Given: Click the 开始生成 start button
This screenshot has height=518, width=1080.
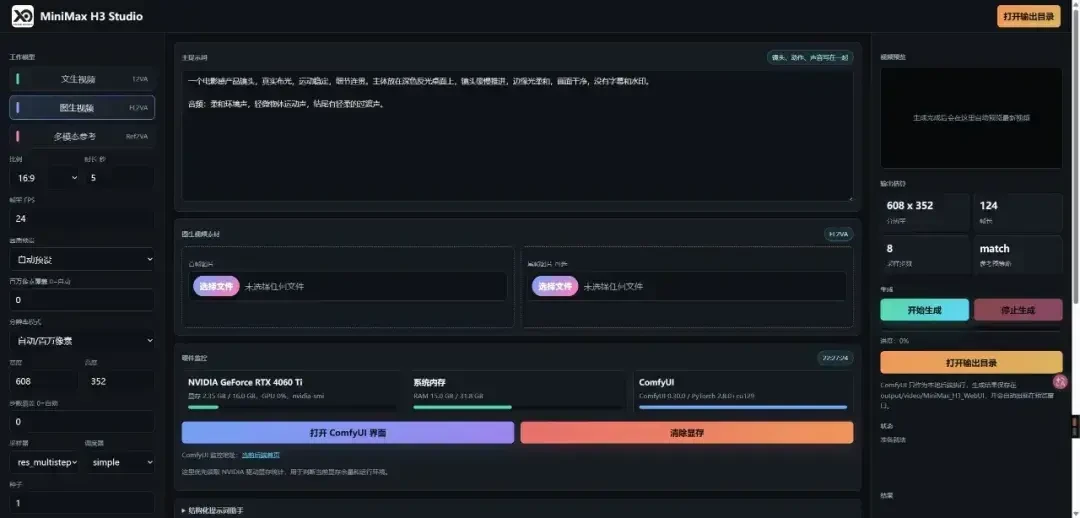Looking at the screenshot, I should coord(924,310).
